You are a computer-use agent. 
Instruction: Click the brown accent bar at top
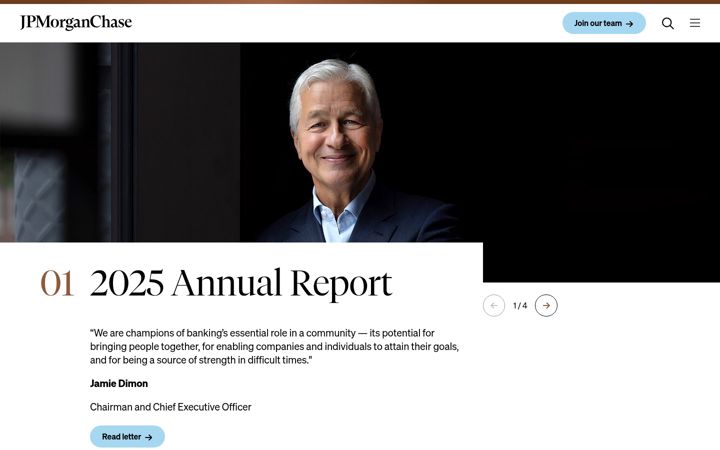360,2
